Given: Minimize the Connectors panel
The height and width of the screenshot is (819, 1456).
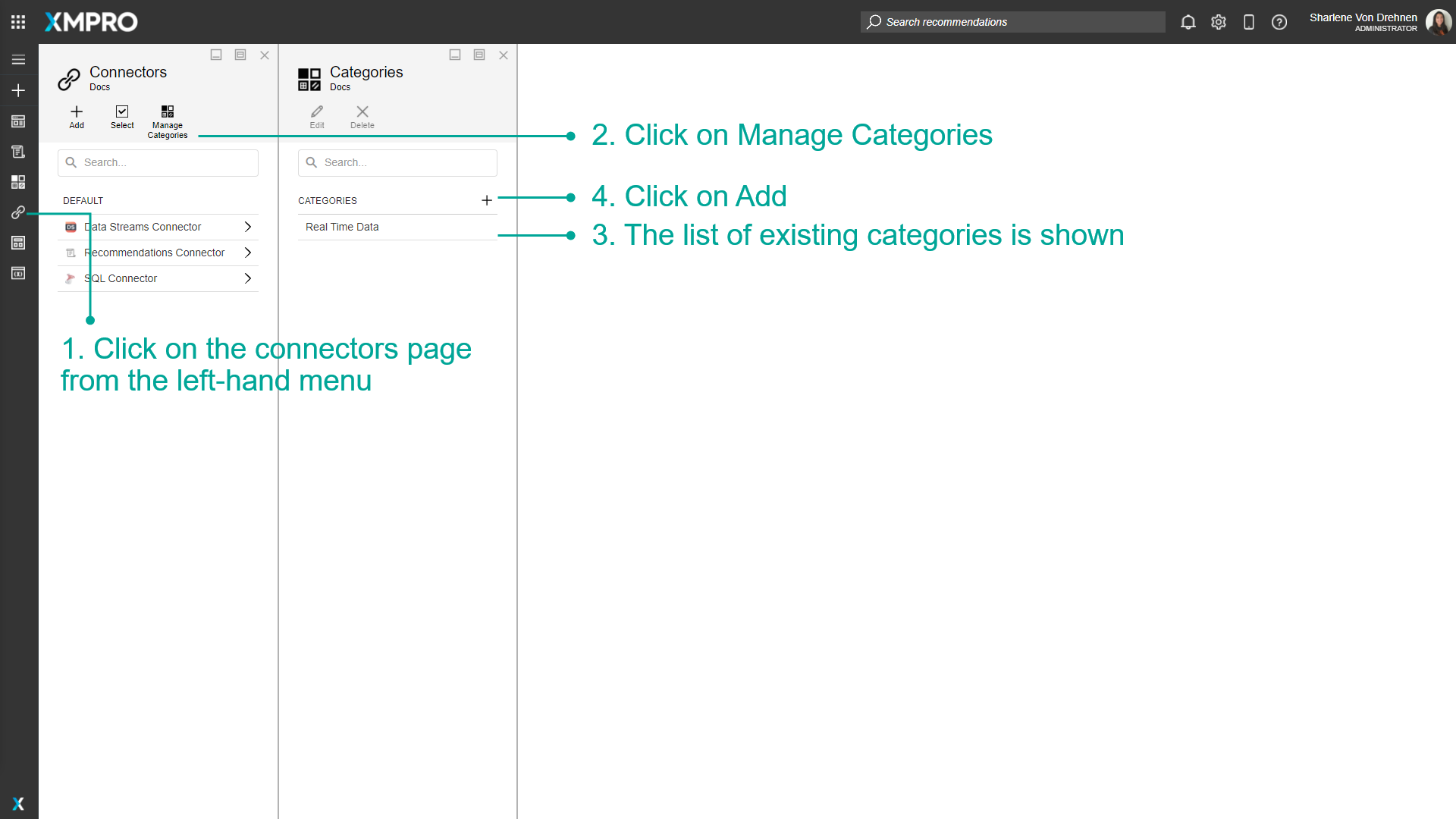Looking at the screenshot, I should point(216,55).
